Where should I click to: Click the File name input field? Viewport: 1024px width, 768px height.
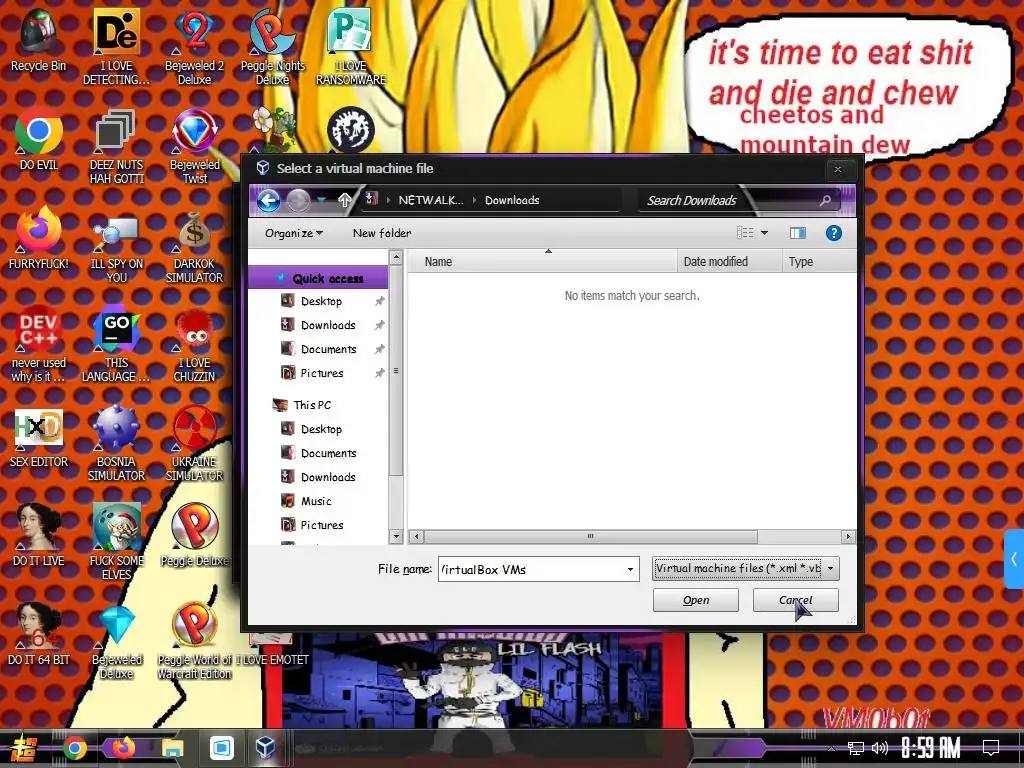tap(530, 569)
